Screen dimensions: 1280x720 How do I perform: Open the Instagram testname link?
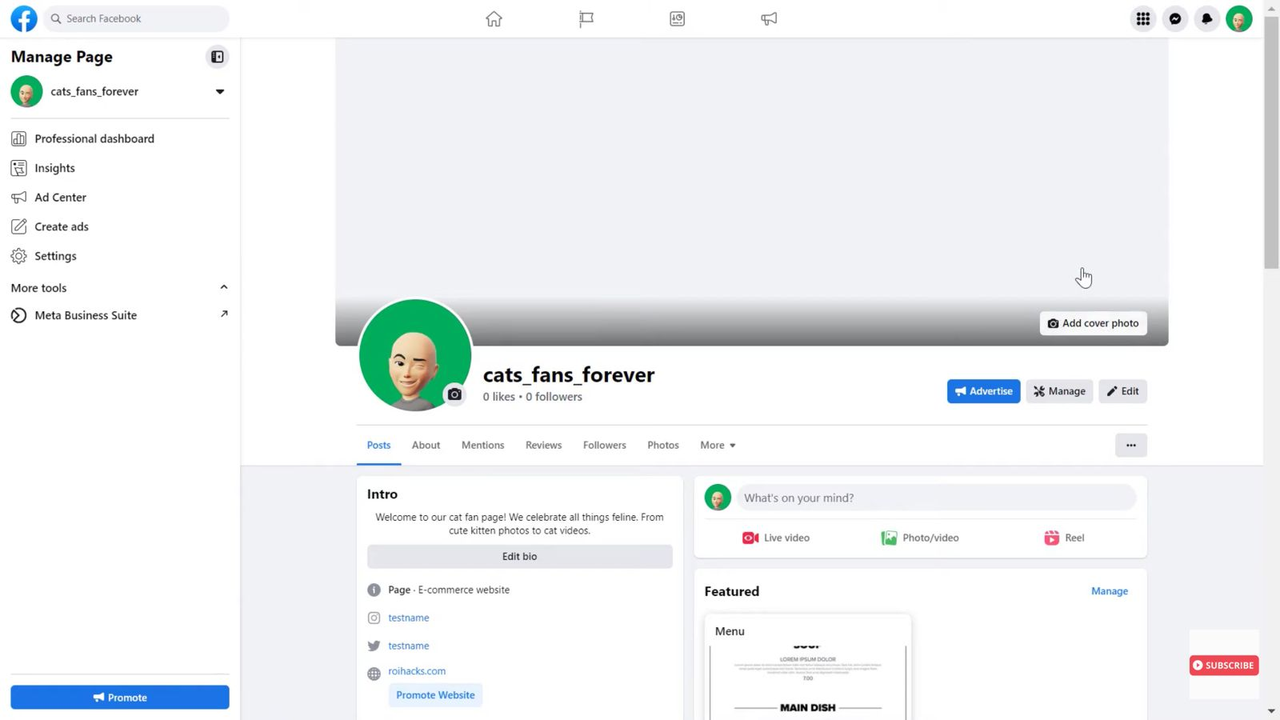click(x=408, y=618)
